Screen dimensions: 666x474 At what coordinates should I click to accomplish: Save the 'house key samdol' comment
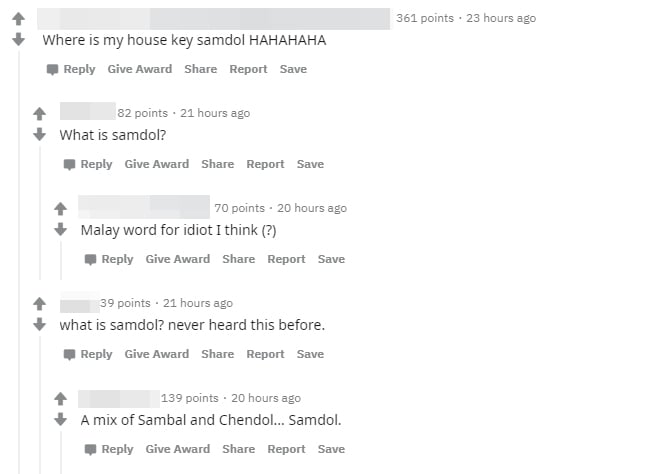pos(293,69)
